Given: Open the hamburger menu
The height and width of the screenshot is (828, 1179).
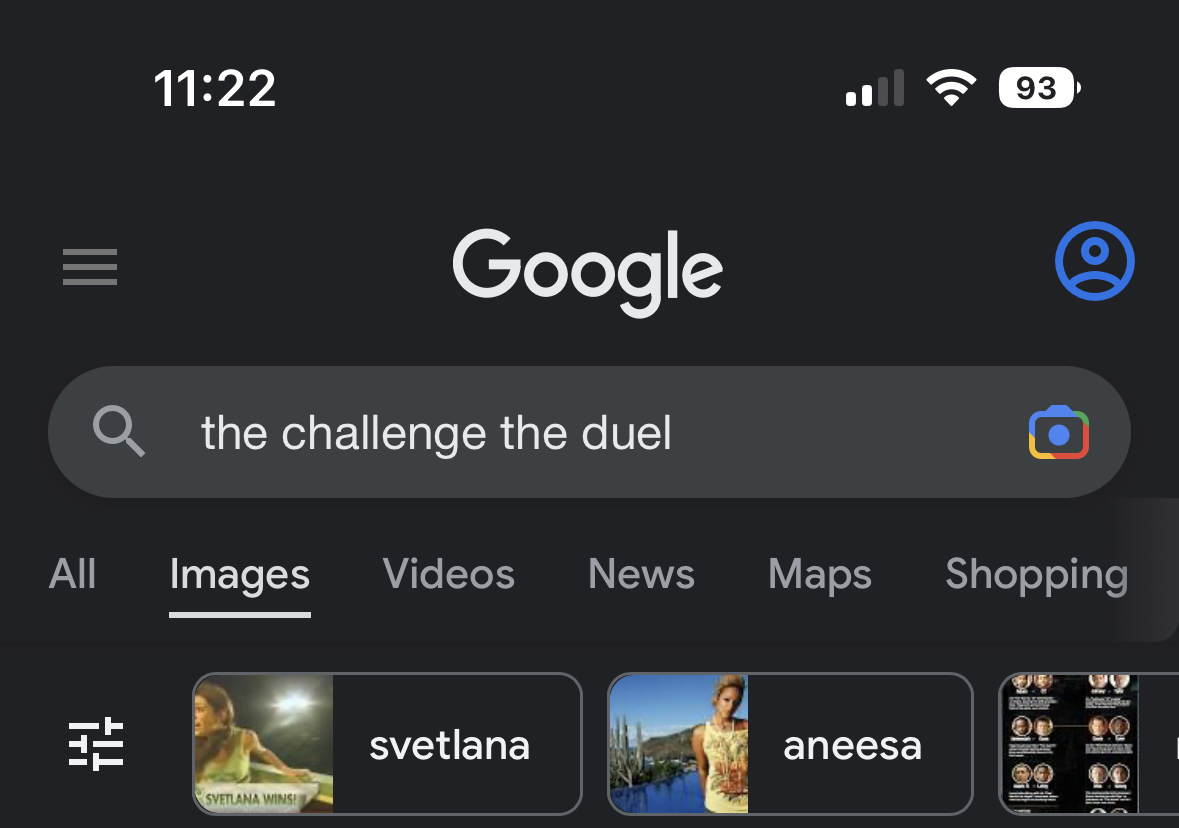Looking at the screenshot, I should (x=89, y=267).
